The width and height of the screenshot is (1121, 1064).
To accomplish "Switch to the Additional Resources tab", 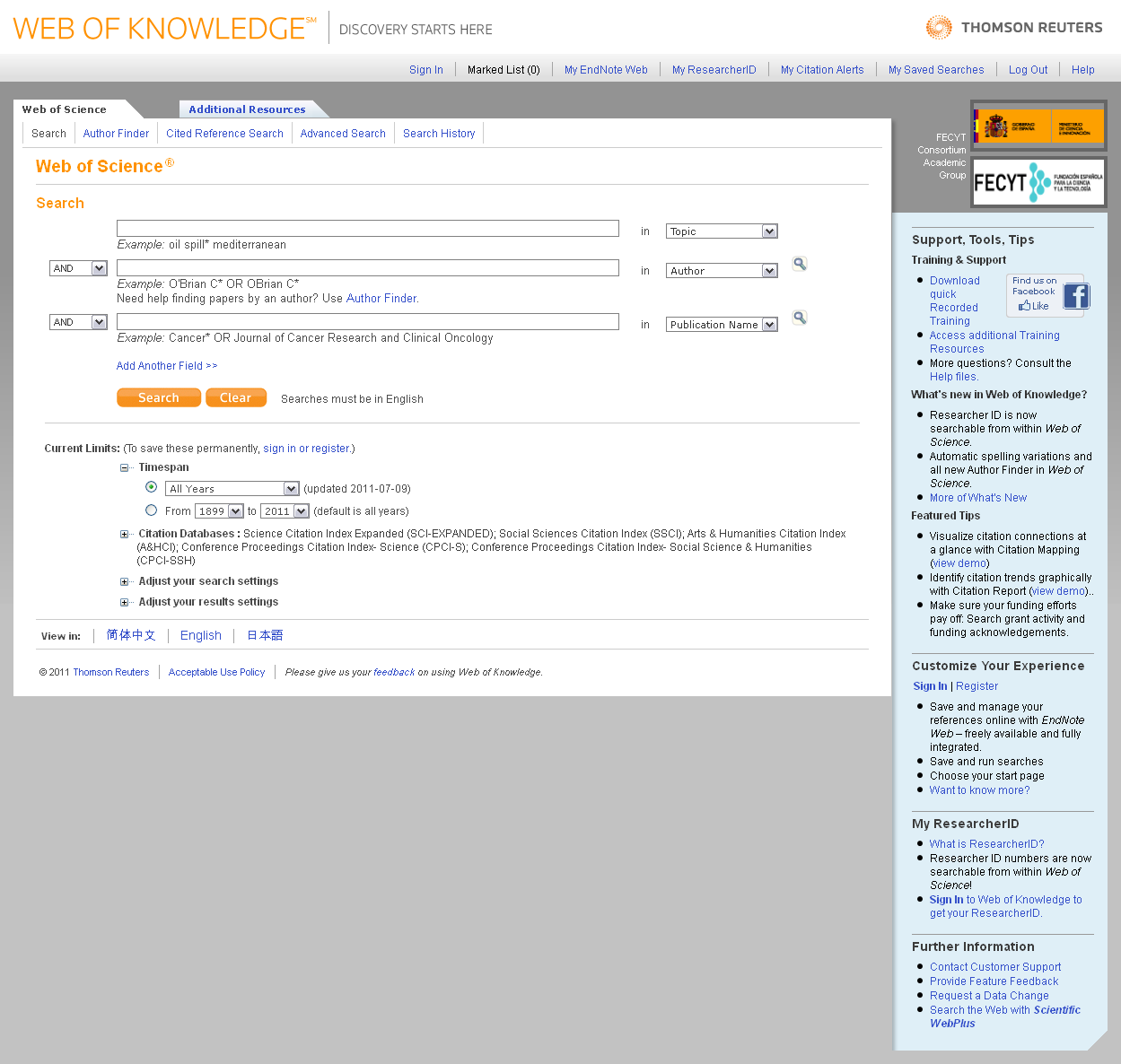I will point(247,109).
